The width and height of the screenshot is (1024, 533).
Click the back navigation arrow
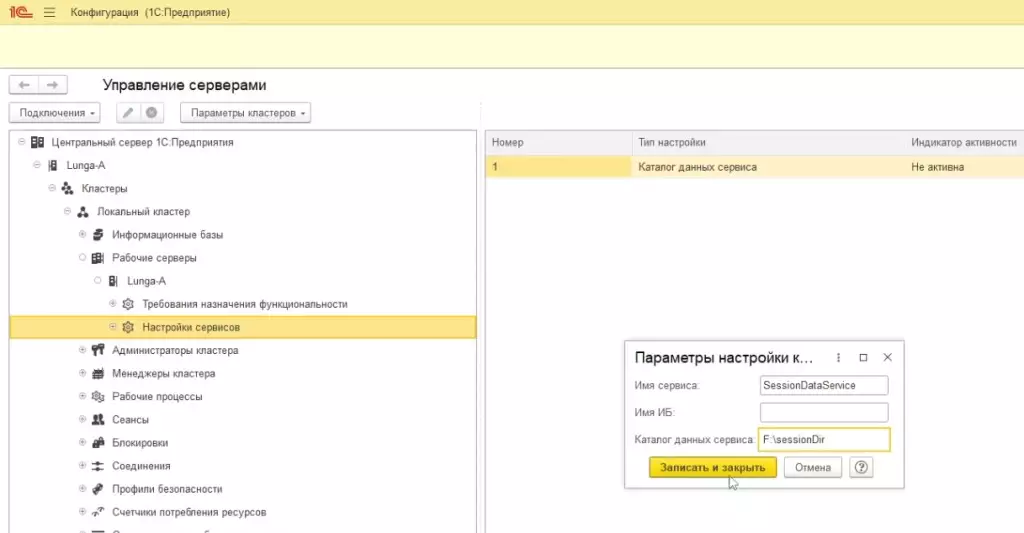click(24, 85)
